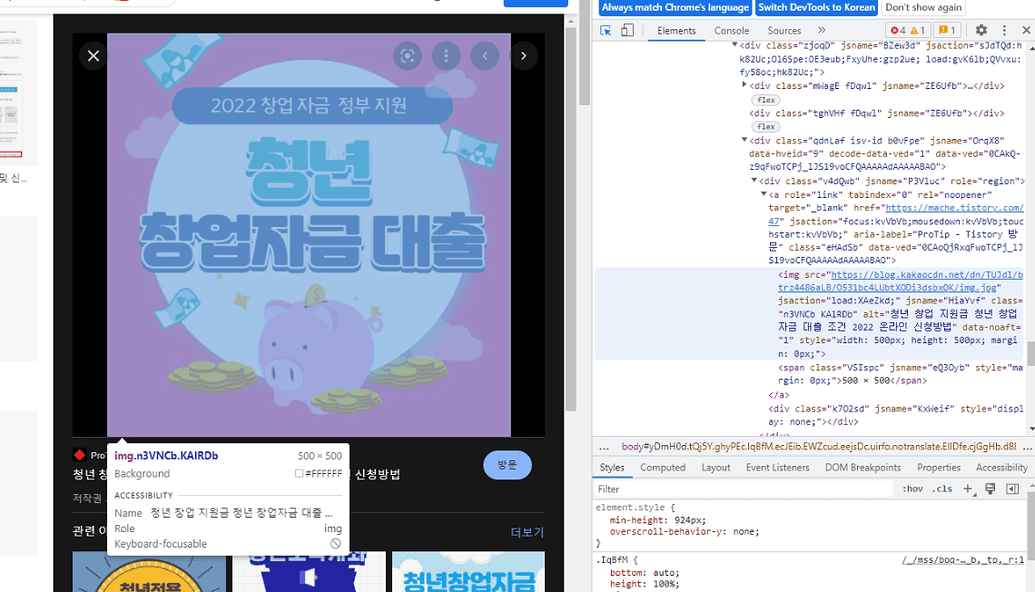This screenshot has width=1035, height=592.
Task: Open the Properties pane tab
Action: coord(939,467)
